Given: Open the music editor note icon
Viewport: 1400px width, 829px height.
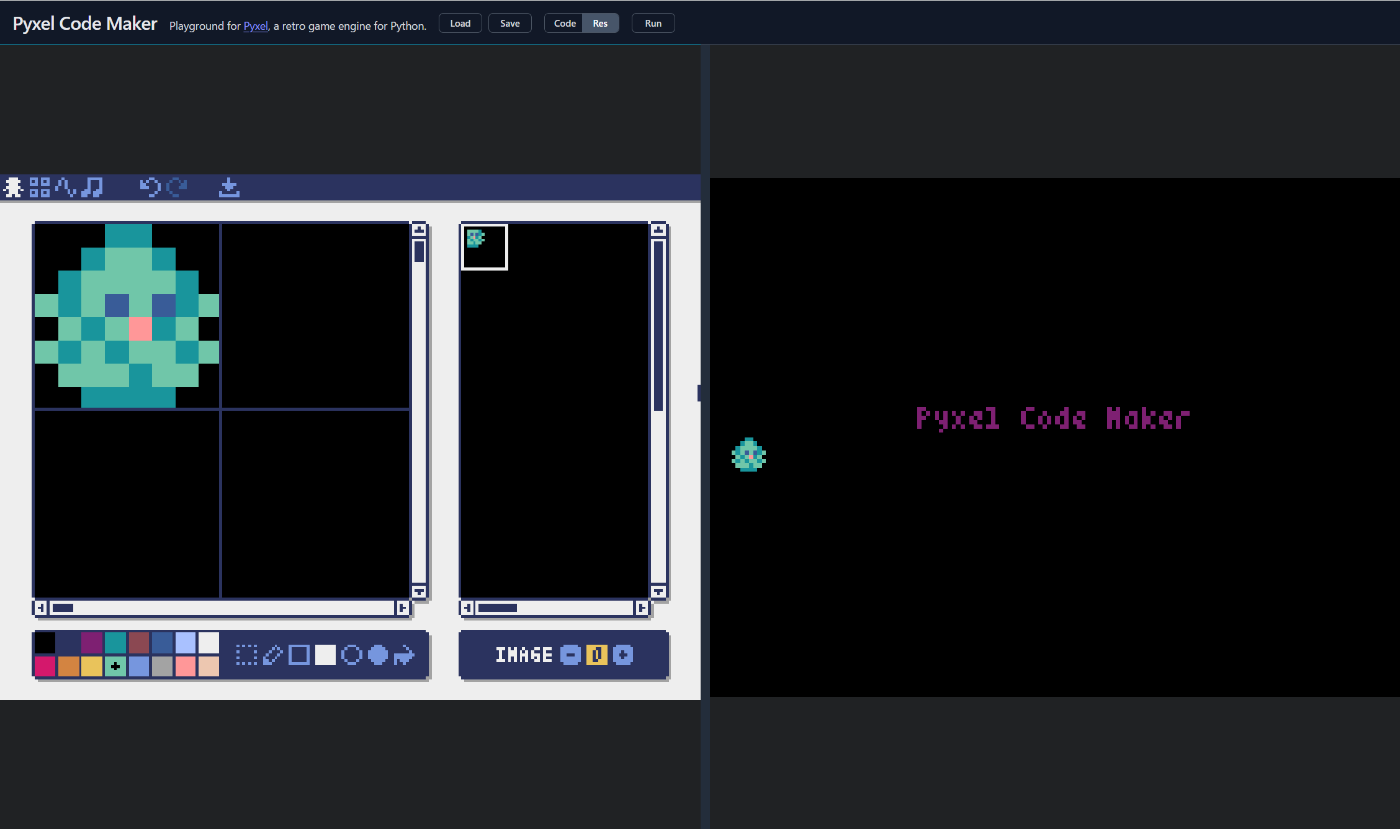Looking at the screenshot, I should pos(92,187).
